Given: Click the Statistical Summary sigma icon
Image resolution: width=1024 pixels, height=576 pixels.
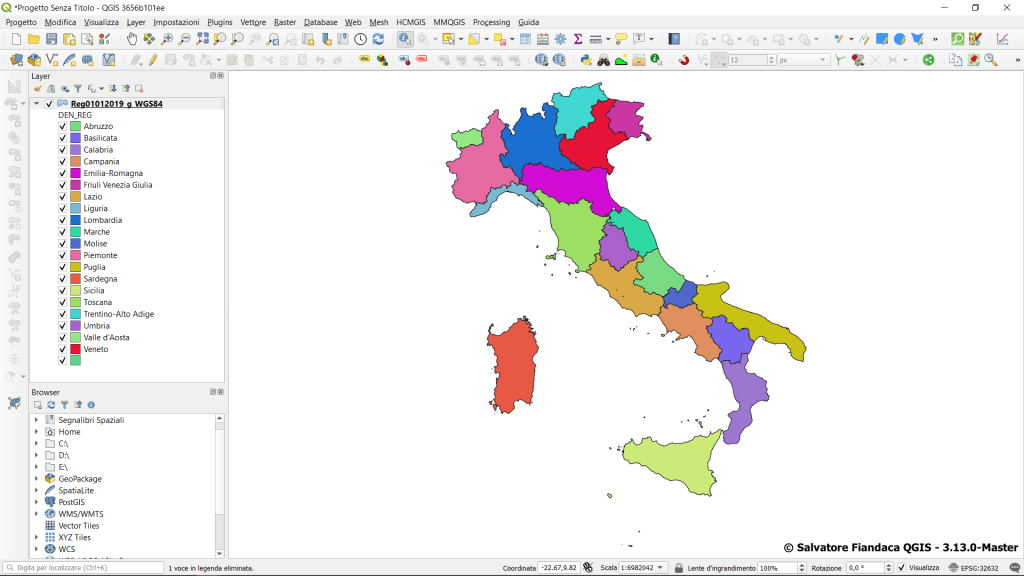Looking at the screenshot, I should [x=578, y=39].
